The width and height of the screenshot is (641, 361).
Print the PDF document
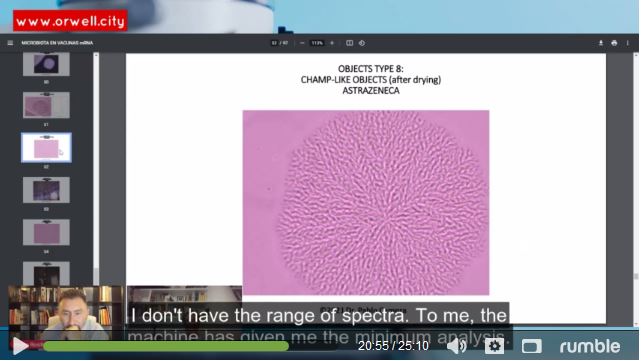coord(614,43)
